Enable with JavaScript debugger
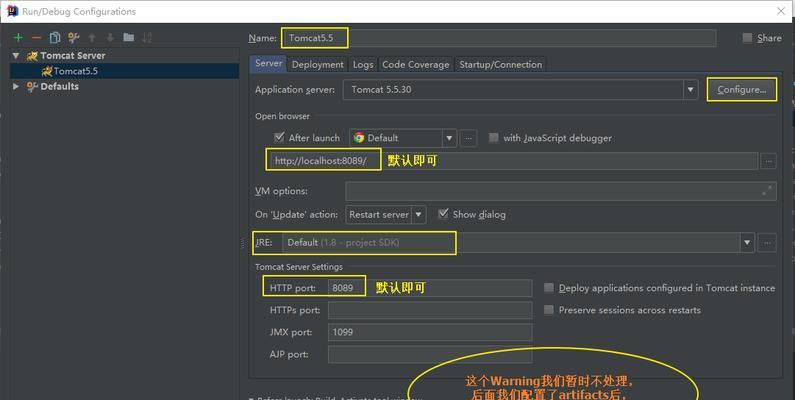This screenshot has height=400, width=795. [x=493, y=137]
